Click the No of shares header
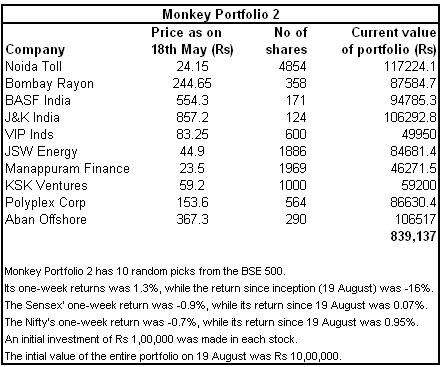The height and width of the screenshot is (367, 445). pyautogui.click(x=286, y=41)
